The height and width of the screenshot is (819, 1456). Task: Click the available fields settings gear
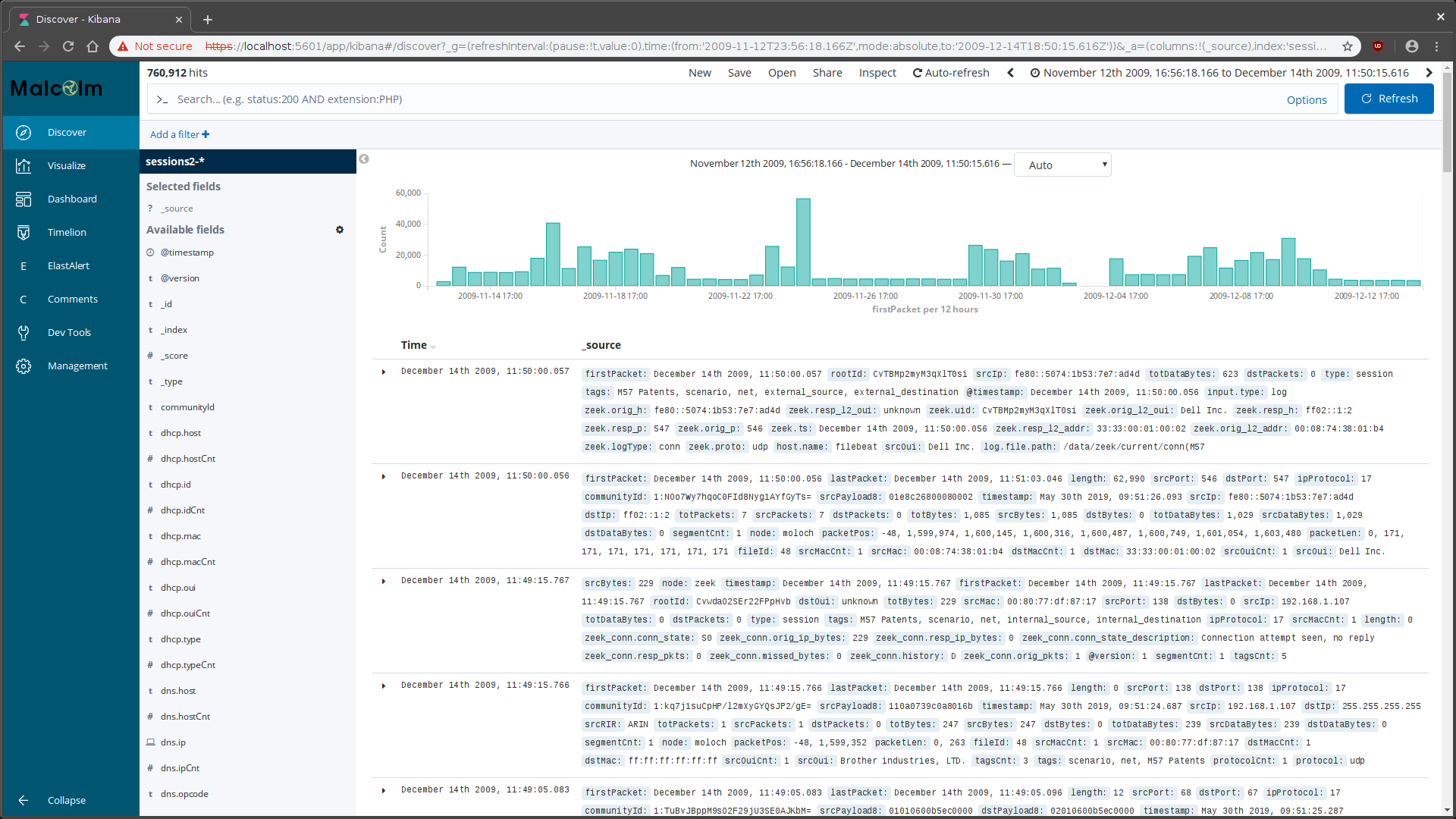click(340, 230)
